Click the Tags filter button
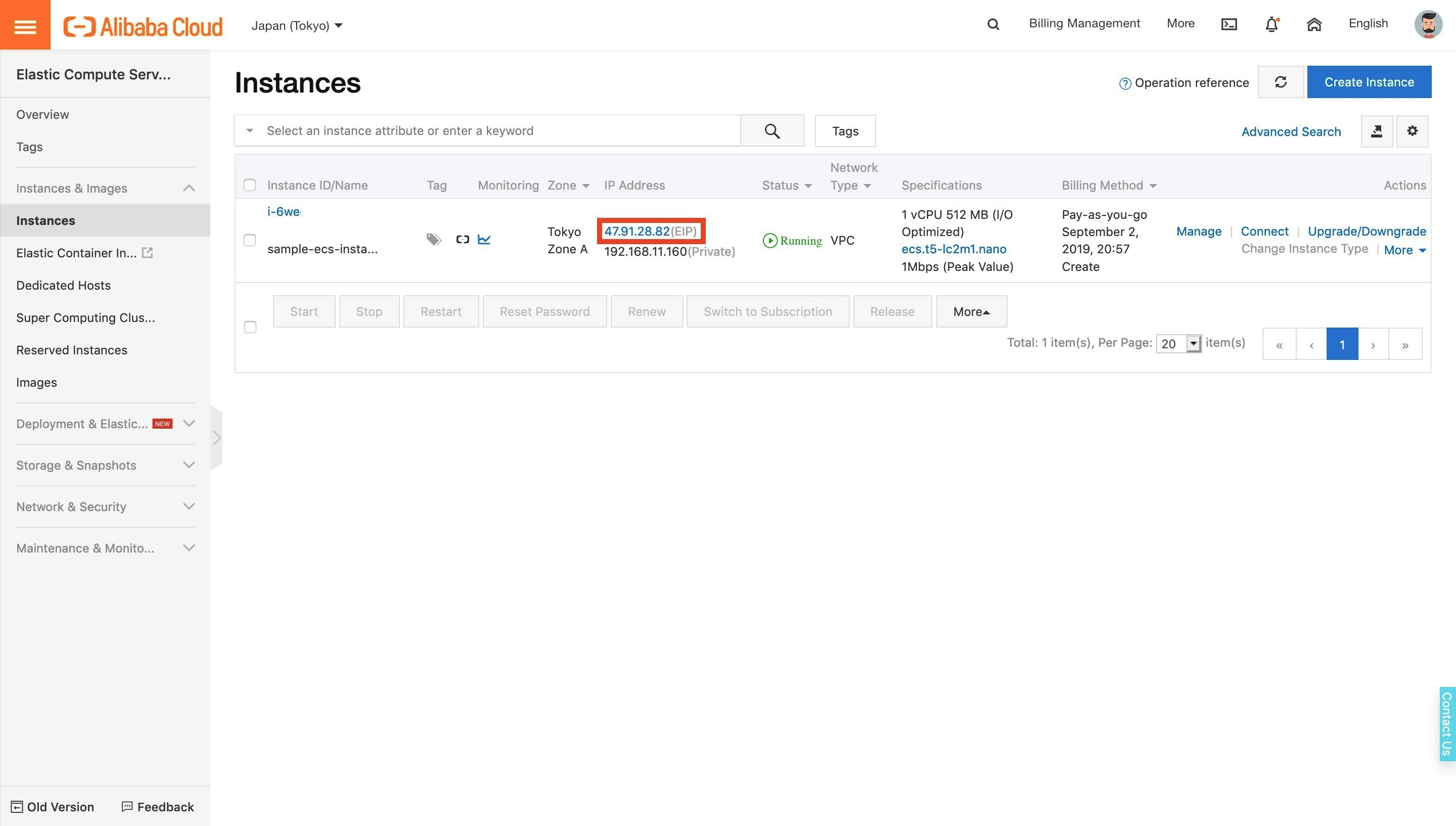The width and height of the screenshot is (1456, 826). point(845,131)
